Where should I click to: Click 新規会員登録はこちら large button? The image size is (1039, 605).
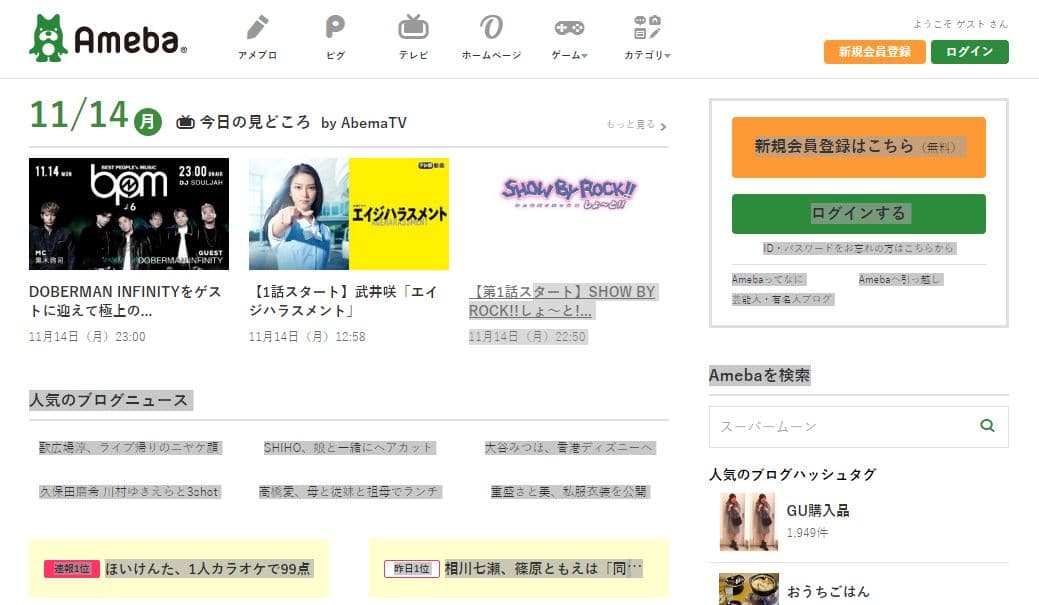coord(859,147)
